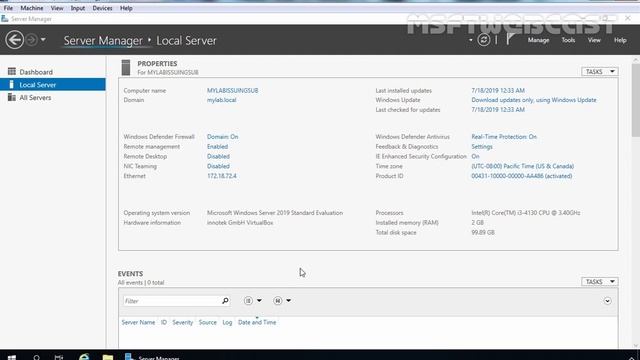This screenshot has width=640, height=360.
Task: Click the events Filter input field
Action: click(171, 301)
